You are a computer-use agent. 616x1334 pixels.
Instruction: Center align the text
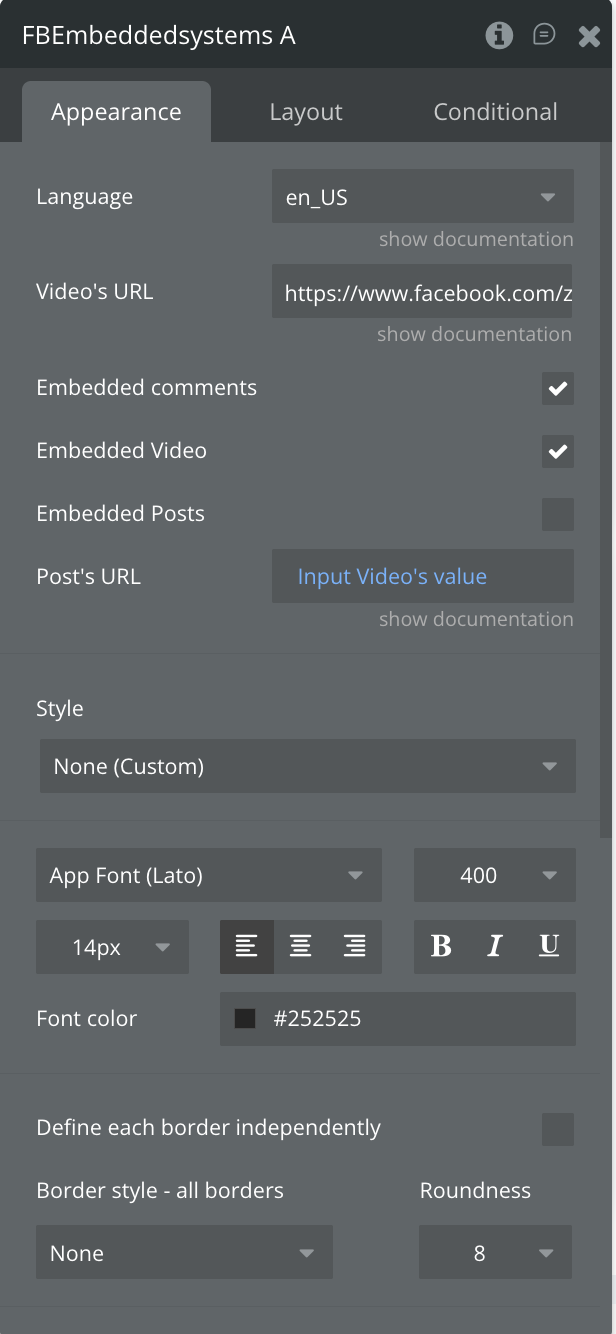coord(301,947)
